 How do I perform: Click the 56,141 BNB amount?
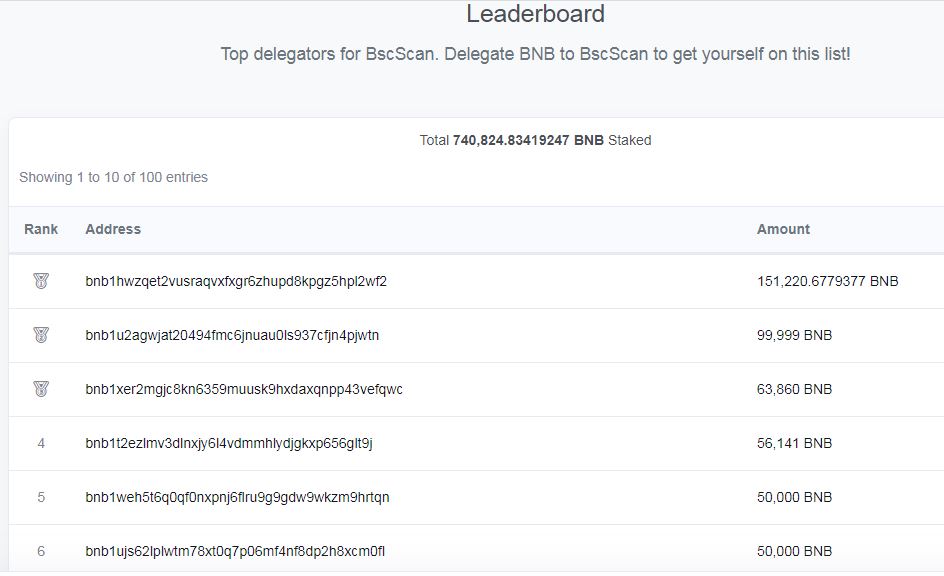794,444
